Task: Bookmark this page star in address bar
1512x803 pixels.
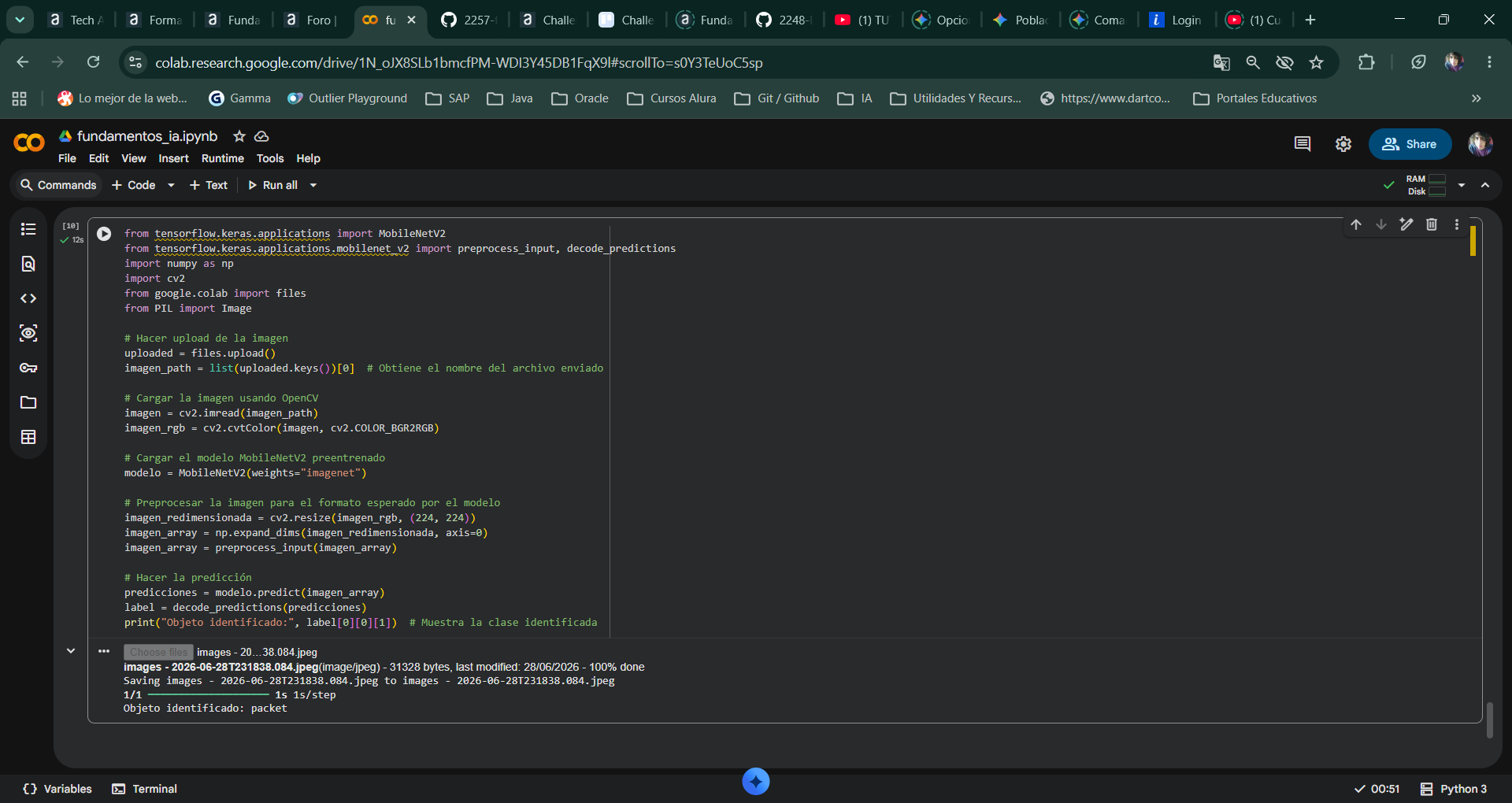Action: tap(1316, 62)
